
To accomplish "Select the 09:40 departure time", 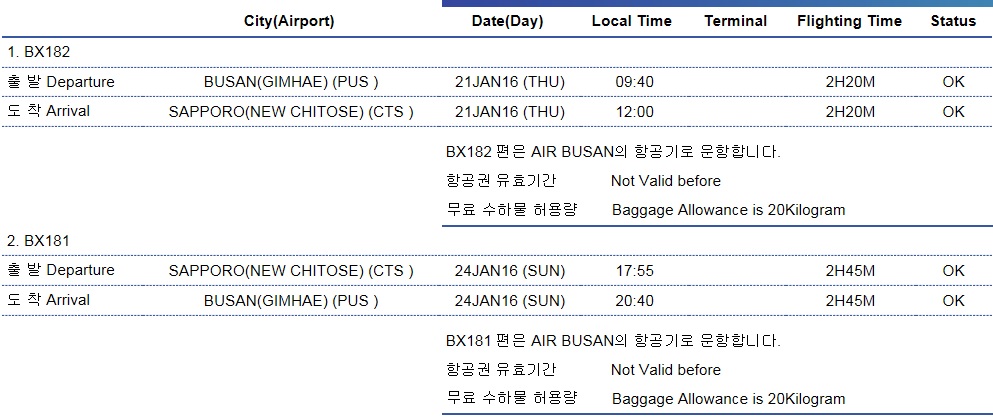I will [635, 82].
